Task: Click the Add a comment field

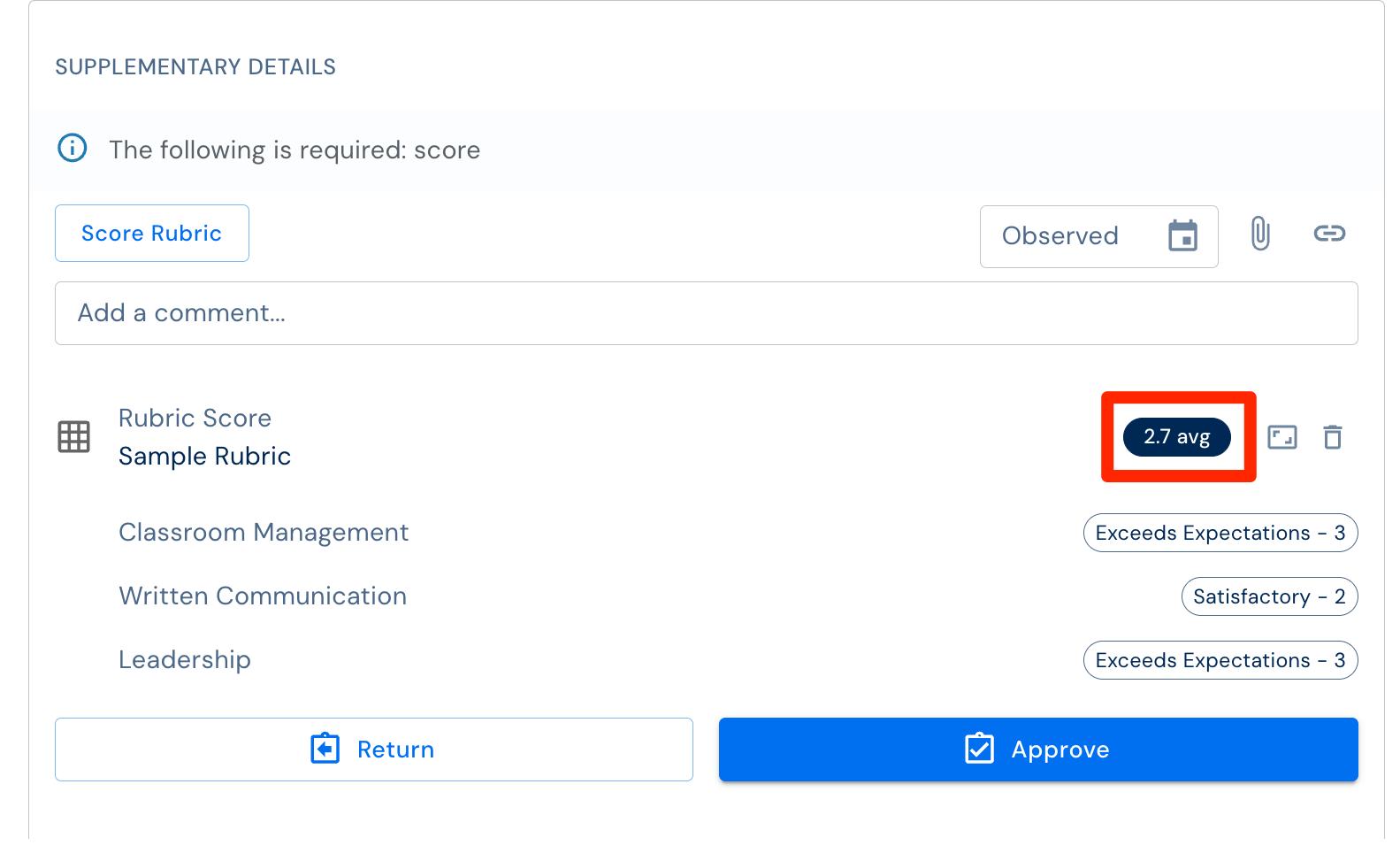Action: click(707, 313)
